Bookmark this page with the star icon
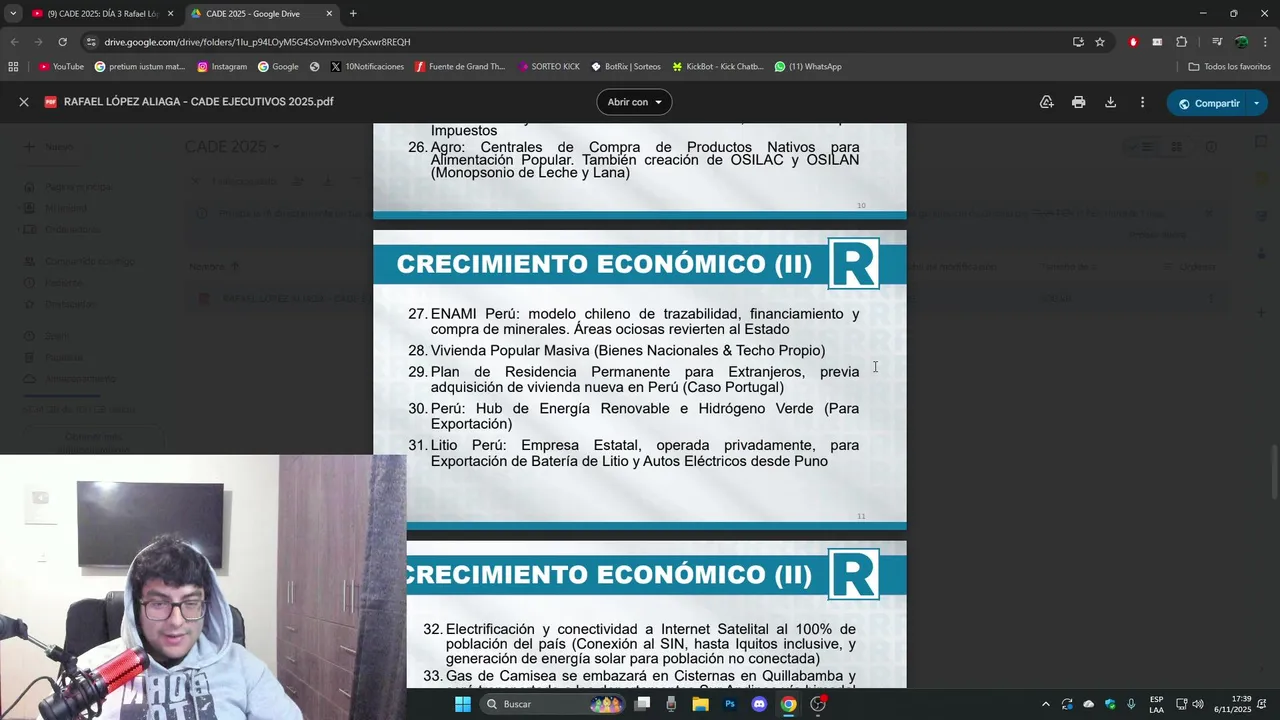This screenshot has height=720, width=1280. coord(1100,42)
